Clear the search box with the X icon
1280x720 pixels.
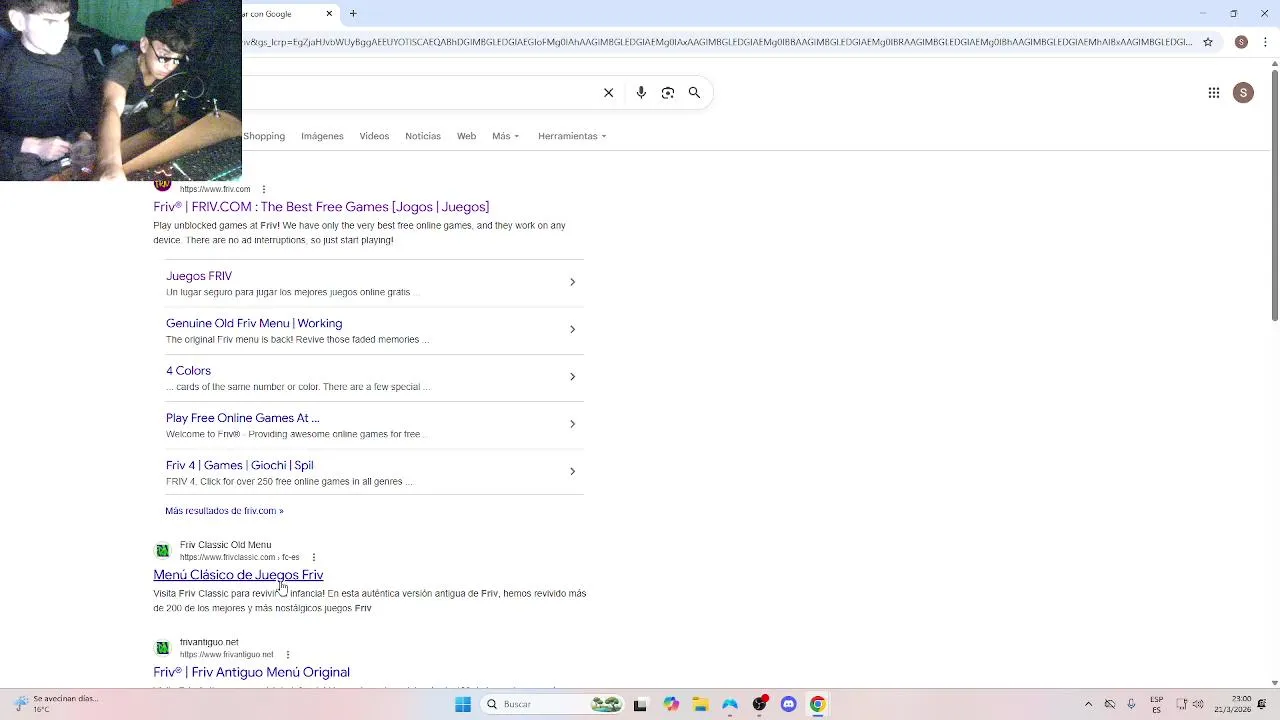[x=608, y=93]
